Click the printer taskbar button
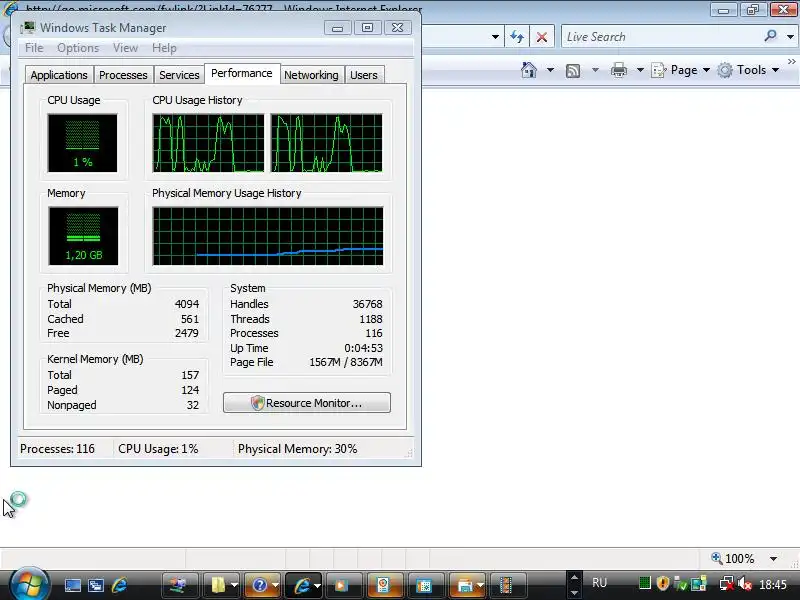The height and width of the screenshot is (600, 800). [467, 585]
